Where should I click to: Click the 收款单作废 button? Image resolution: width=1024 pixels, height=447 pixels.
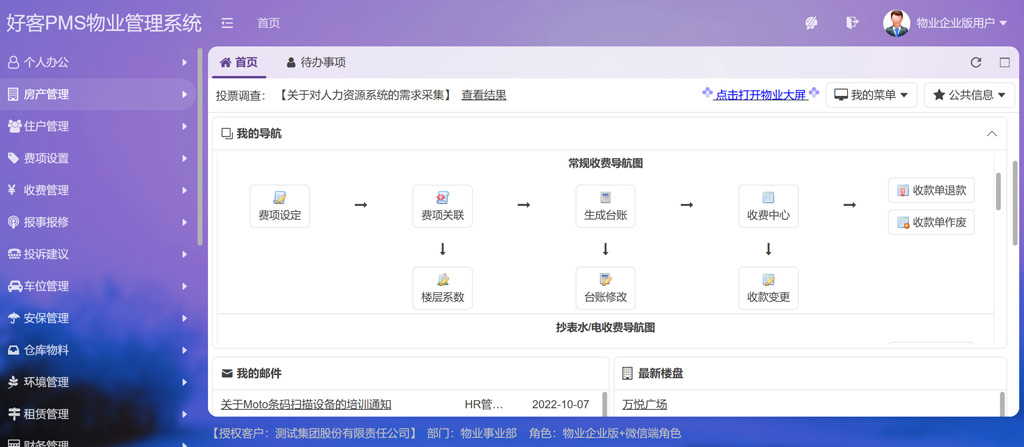click(931, 222)
